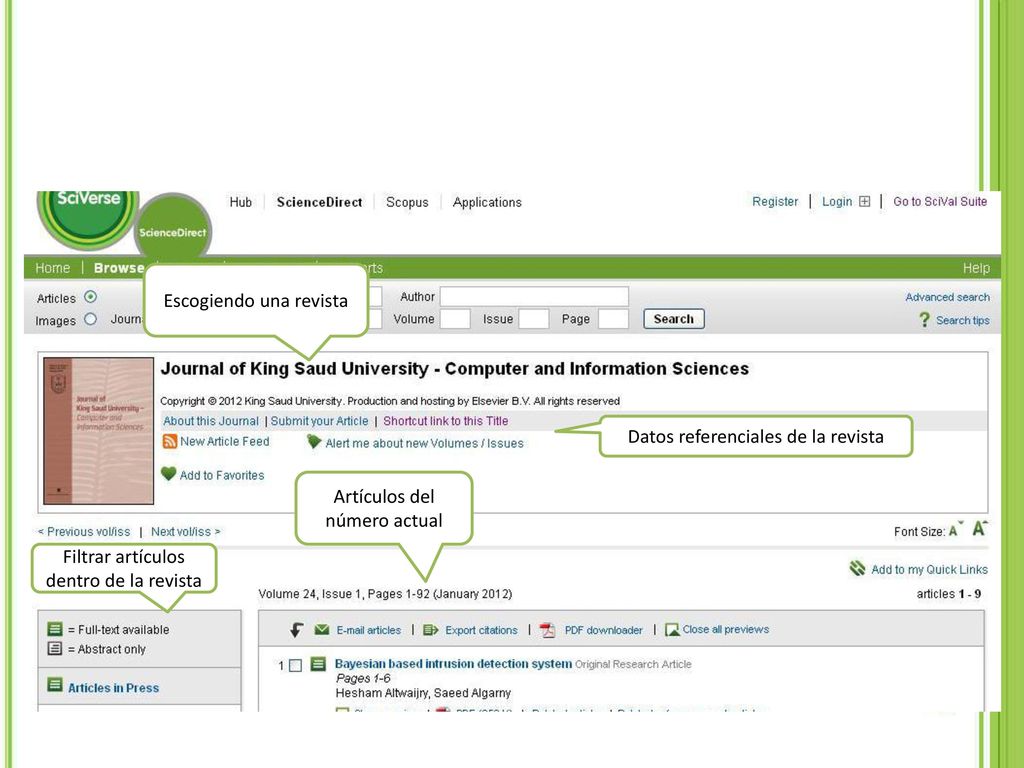Click E-mail articles link

pyautogui.click(x=368, y=630)
